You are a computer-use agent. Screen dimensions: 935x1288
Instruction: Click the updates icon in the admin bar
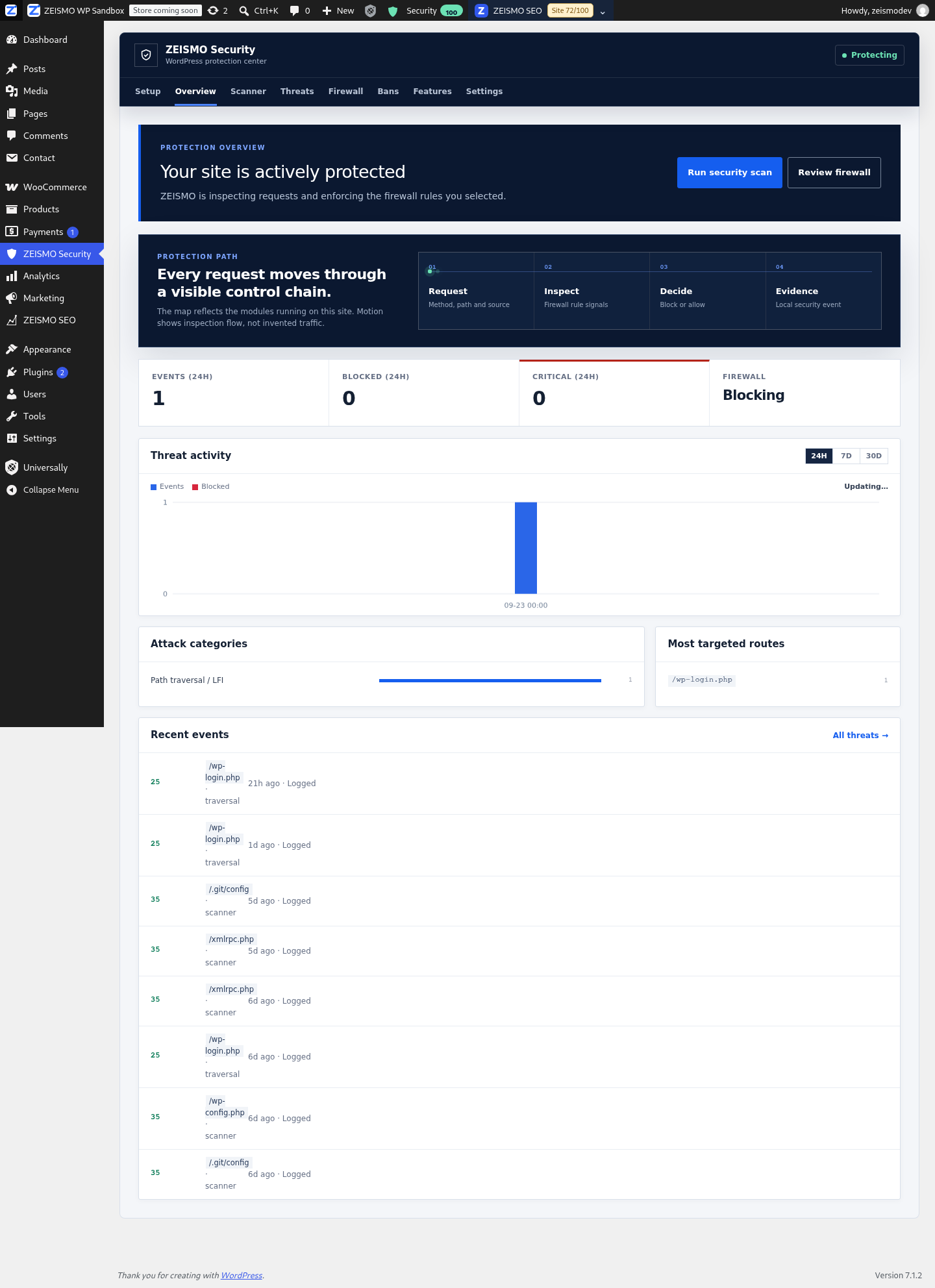tap(213, 10)
